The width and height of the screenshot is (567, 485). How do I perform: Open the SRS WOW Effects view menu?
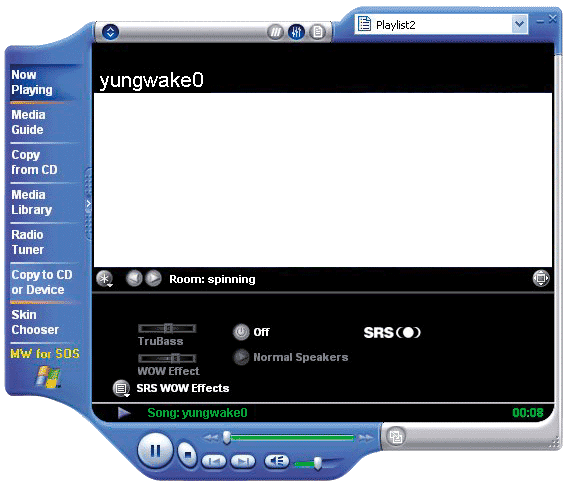tap(121, 388)
